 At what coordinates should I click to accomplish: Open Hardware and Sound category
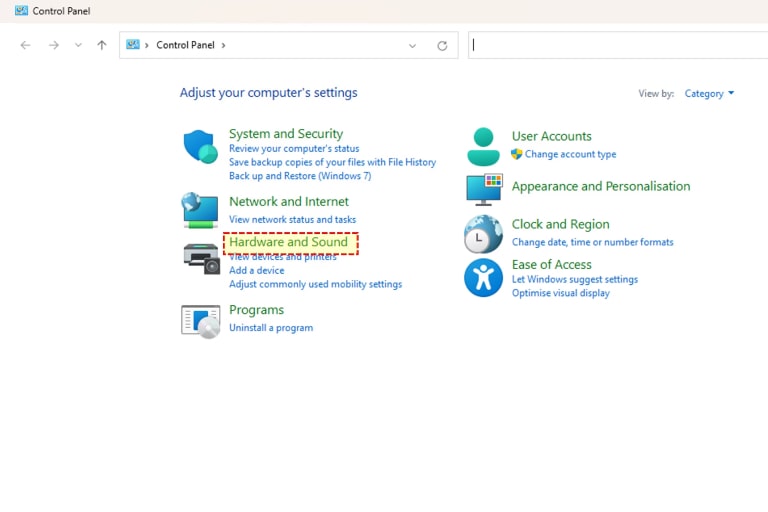pos(288,242)
